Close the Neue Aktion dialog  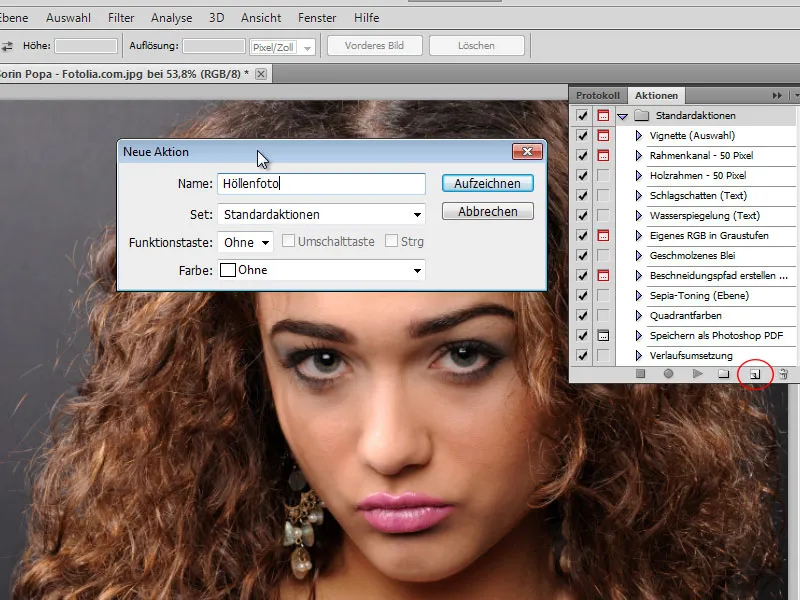[x=527, y=152]
